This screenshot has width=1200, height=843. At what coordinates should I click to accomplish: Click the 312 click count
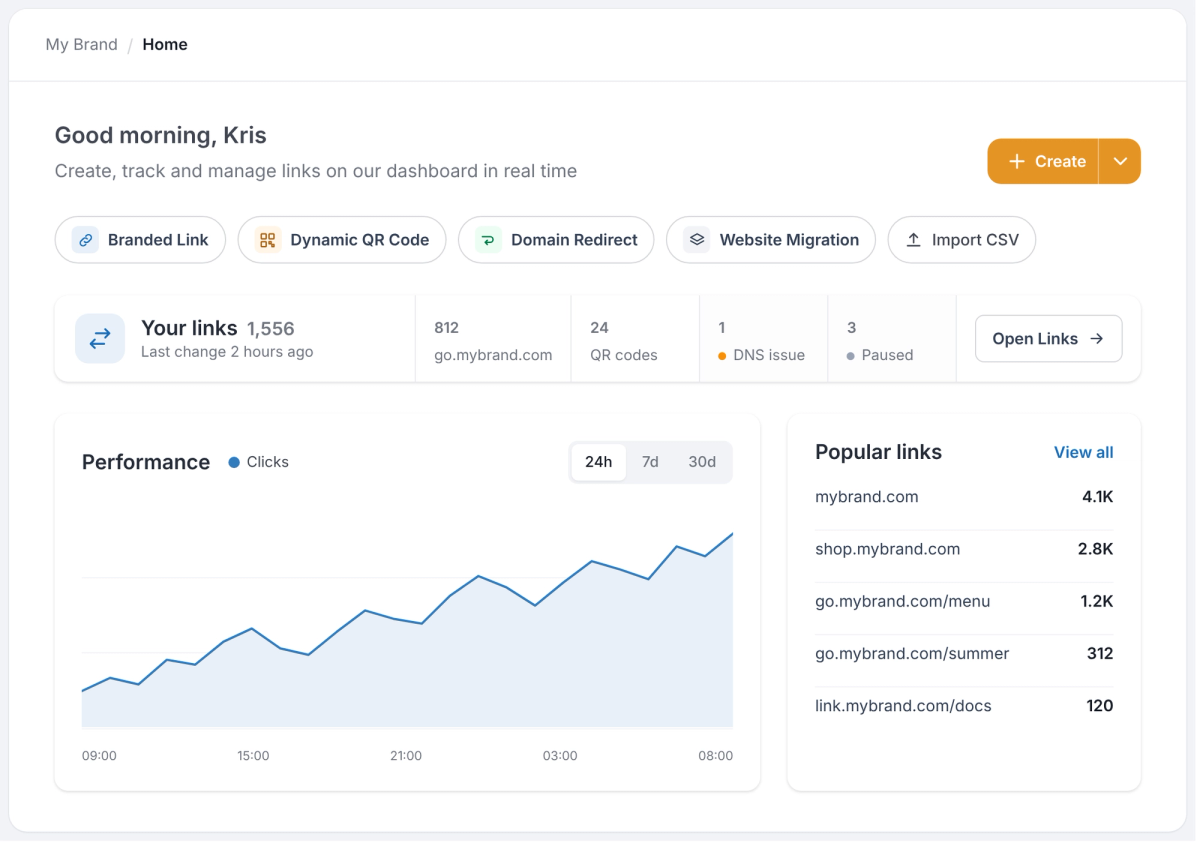1100,653
